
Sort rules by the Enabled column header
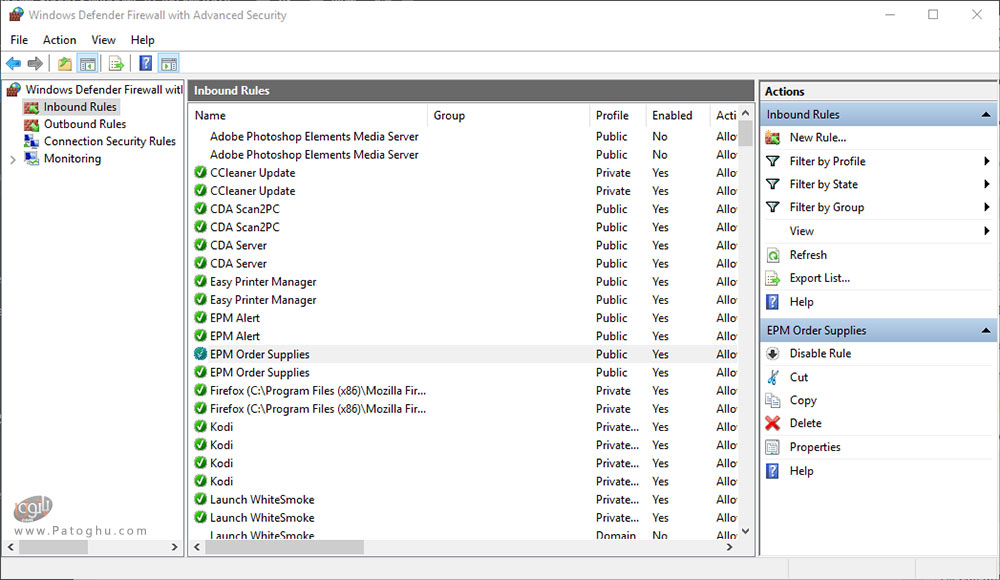[677, 115]
